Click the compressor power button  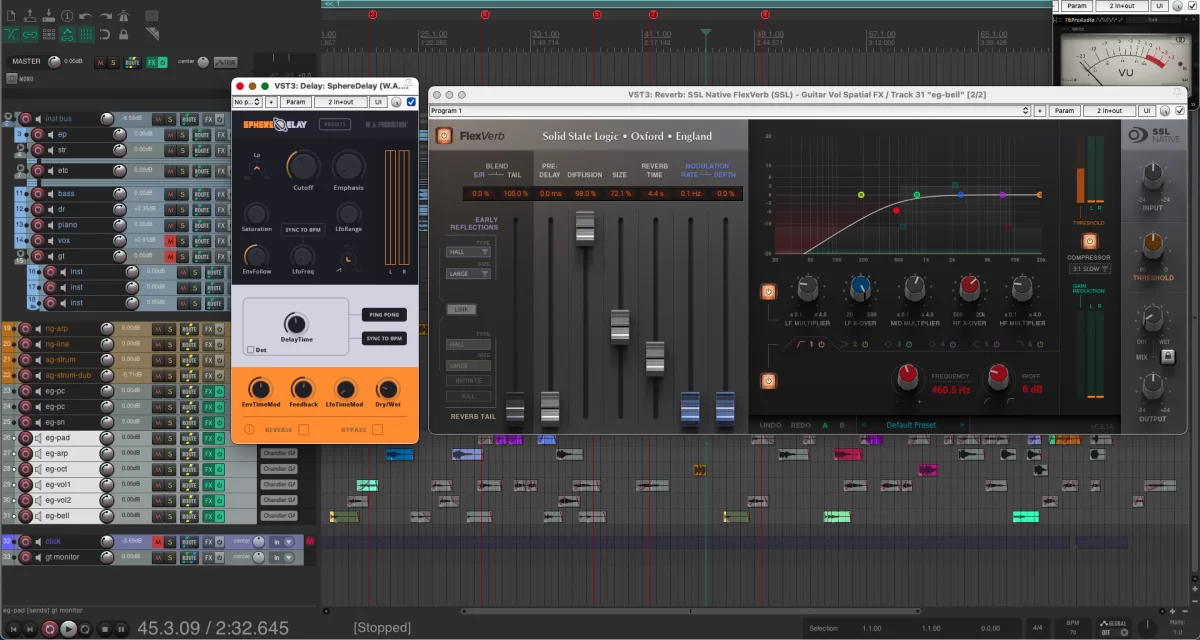click(x=1089, y=241)
